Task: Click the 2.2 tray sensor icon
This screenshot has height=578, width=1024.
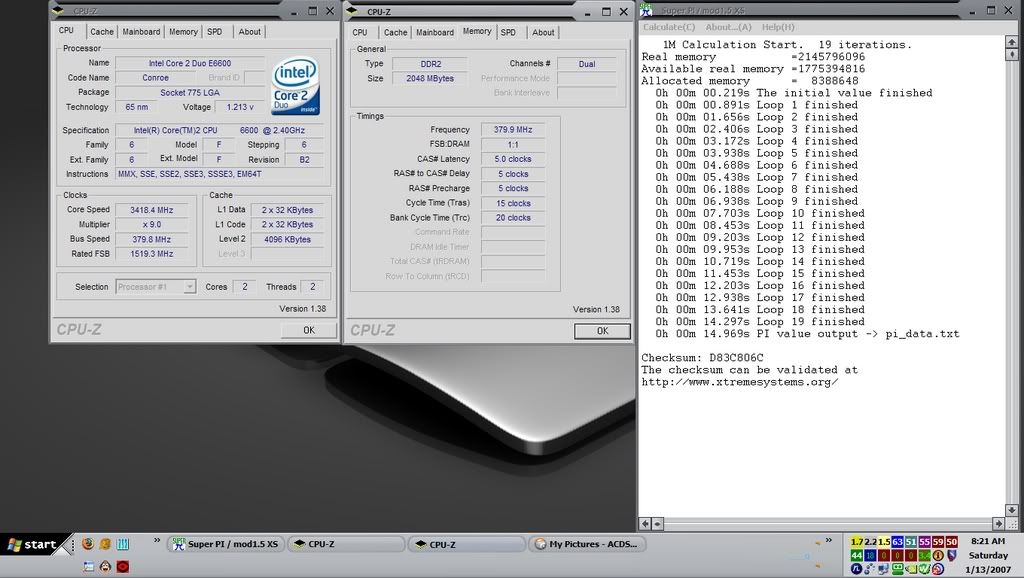Action: point(871,542)
